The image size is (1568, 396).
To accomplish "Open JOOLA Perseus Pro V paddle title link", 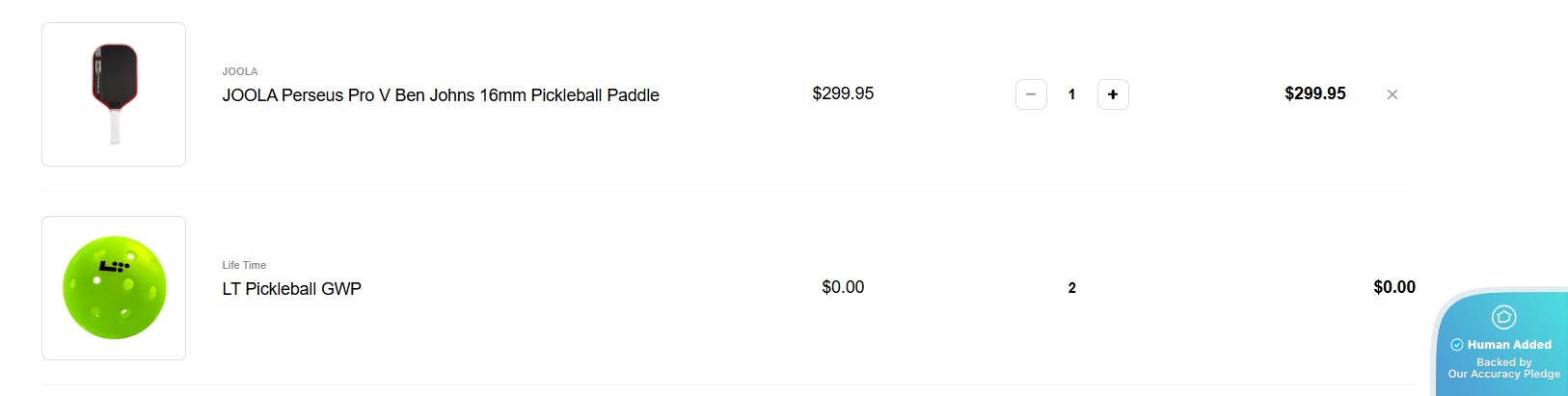I will [441, 95].
